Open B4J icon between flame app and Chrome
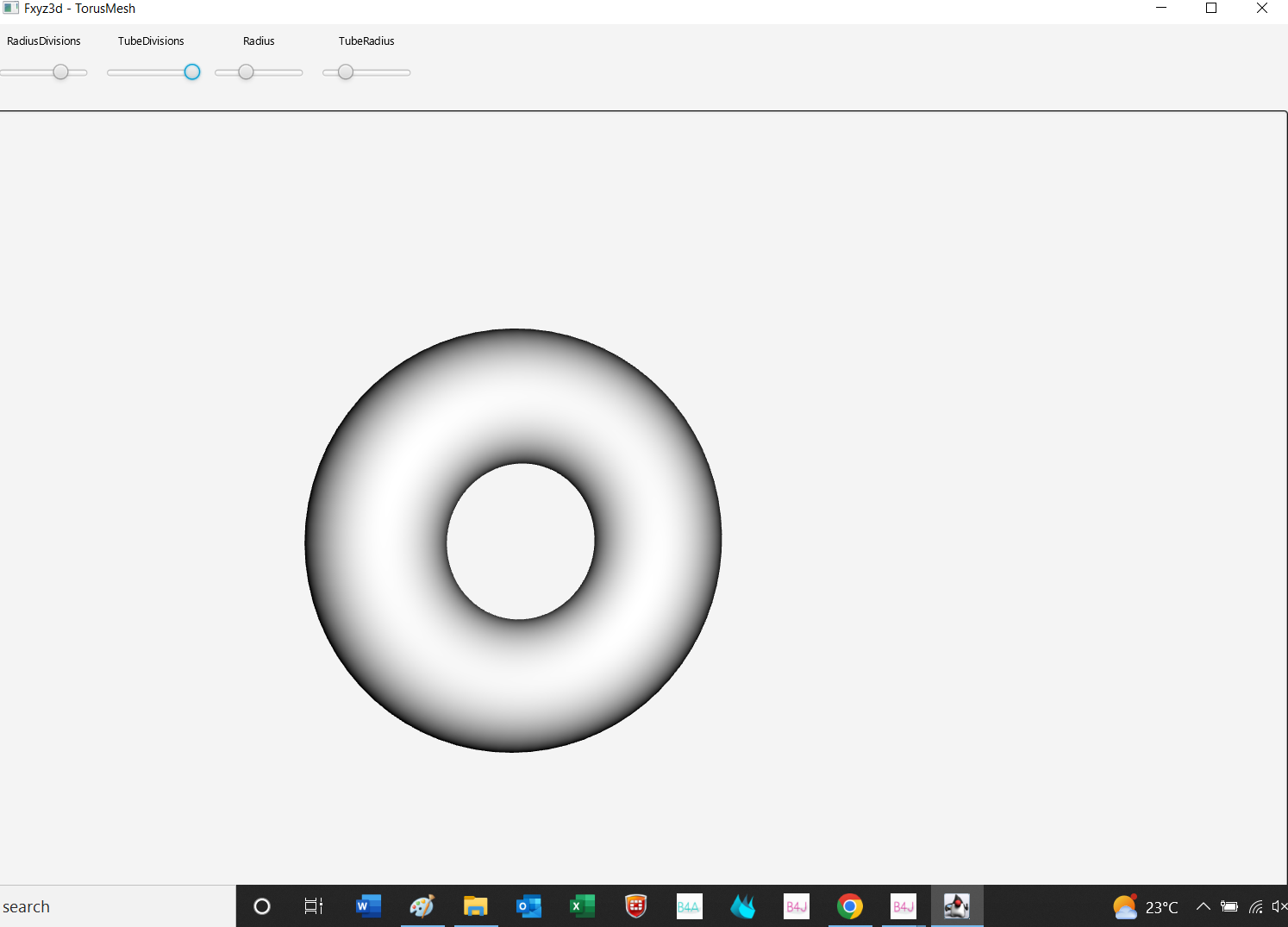Screen dimensions: 1288x927 point(797,906)
